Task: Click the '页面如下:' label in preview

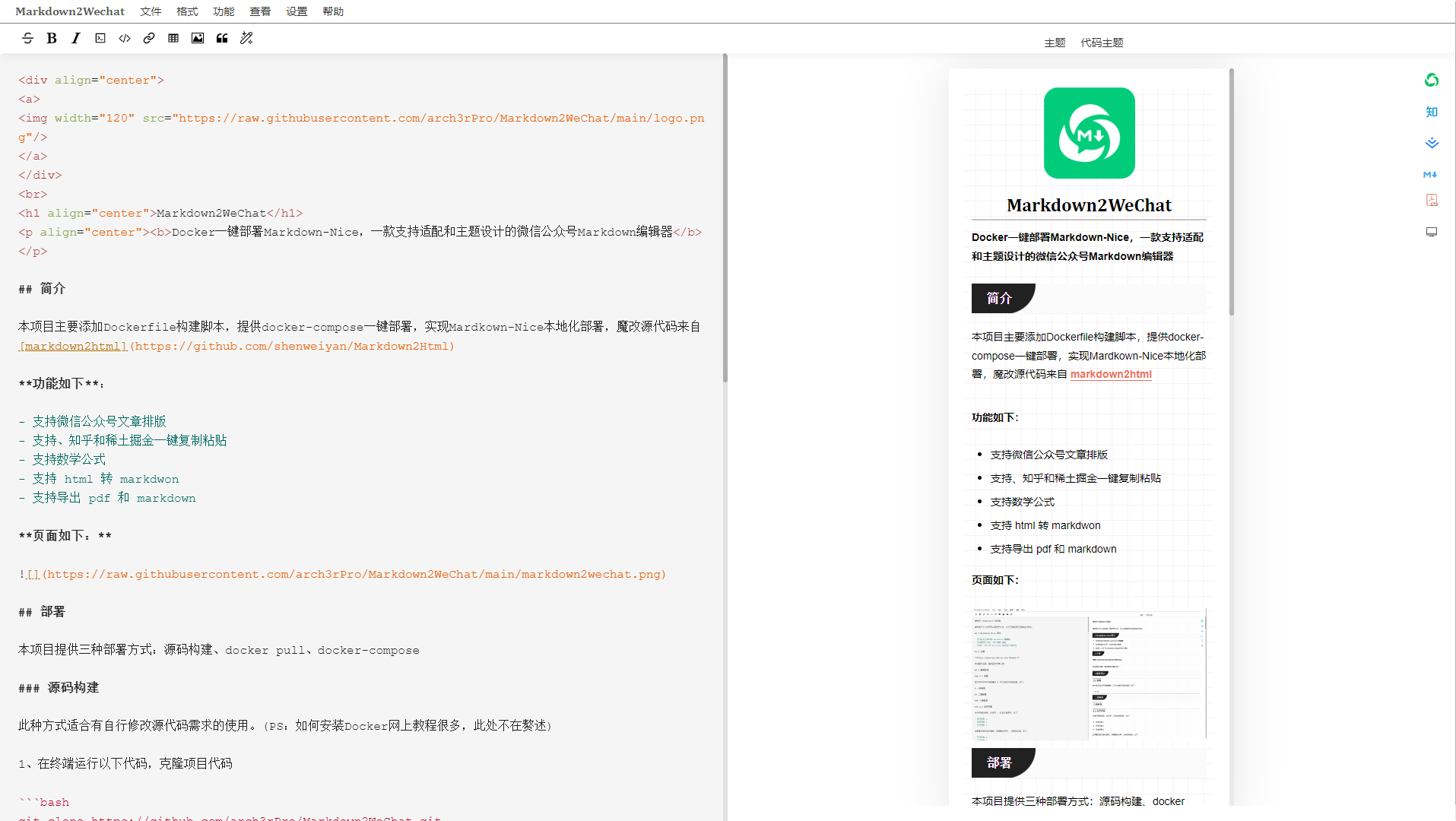Action: pos(995,580)
